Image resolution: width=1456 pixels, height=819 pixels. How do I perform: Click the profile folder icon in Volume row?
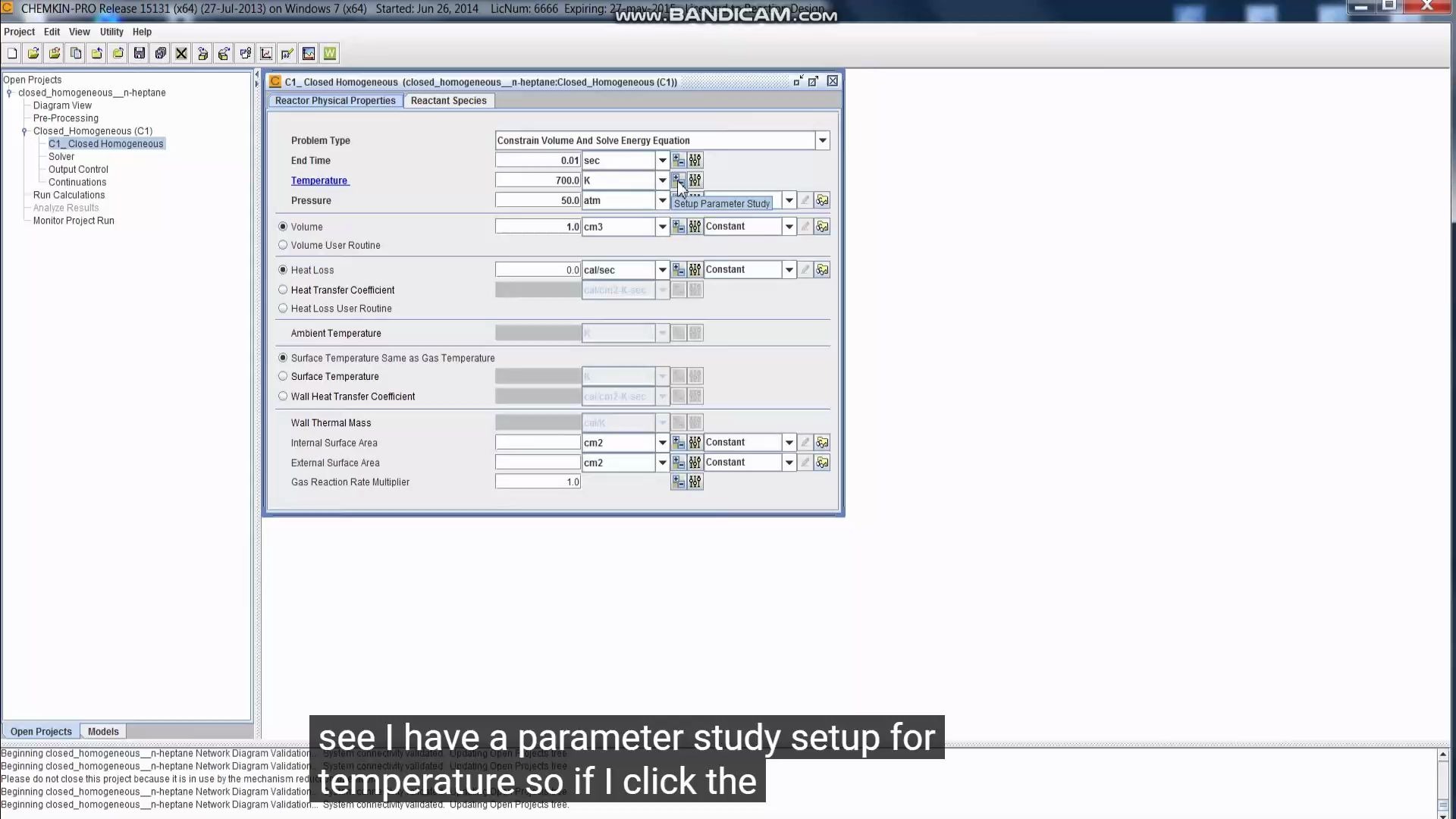click(x=822, y=227)
